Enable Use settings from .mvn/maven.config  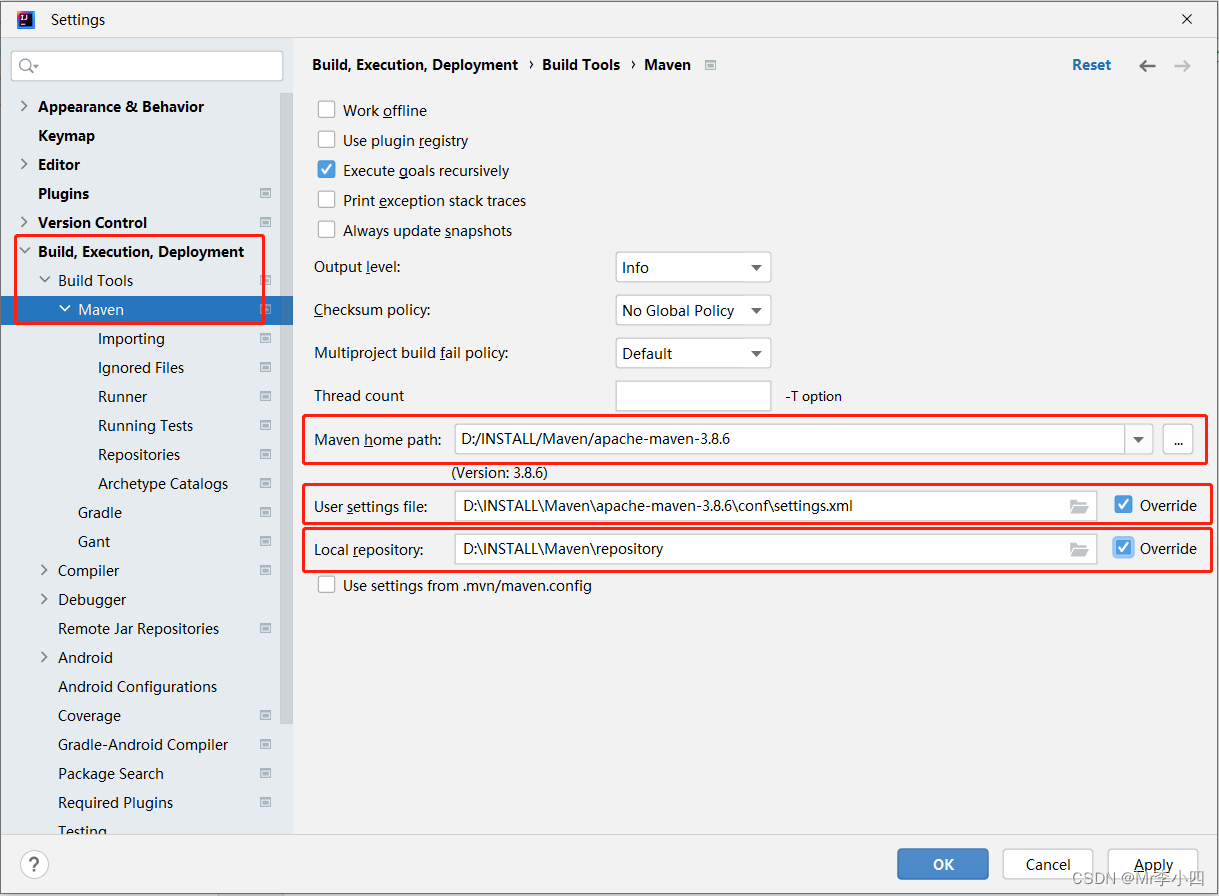click(326, 585)
